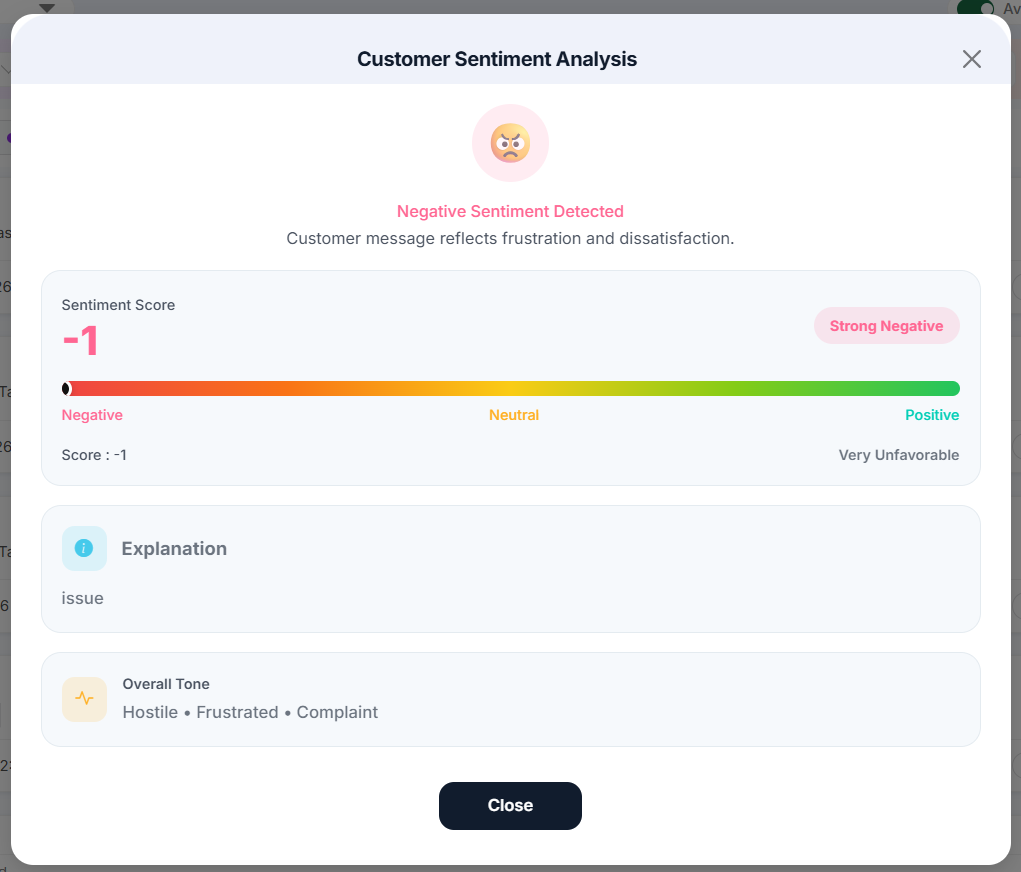Click the 'issue' explanation text
This screenshot has width=1021, height=872.
82,598
